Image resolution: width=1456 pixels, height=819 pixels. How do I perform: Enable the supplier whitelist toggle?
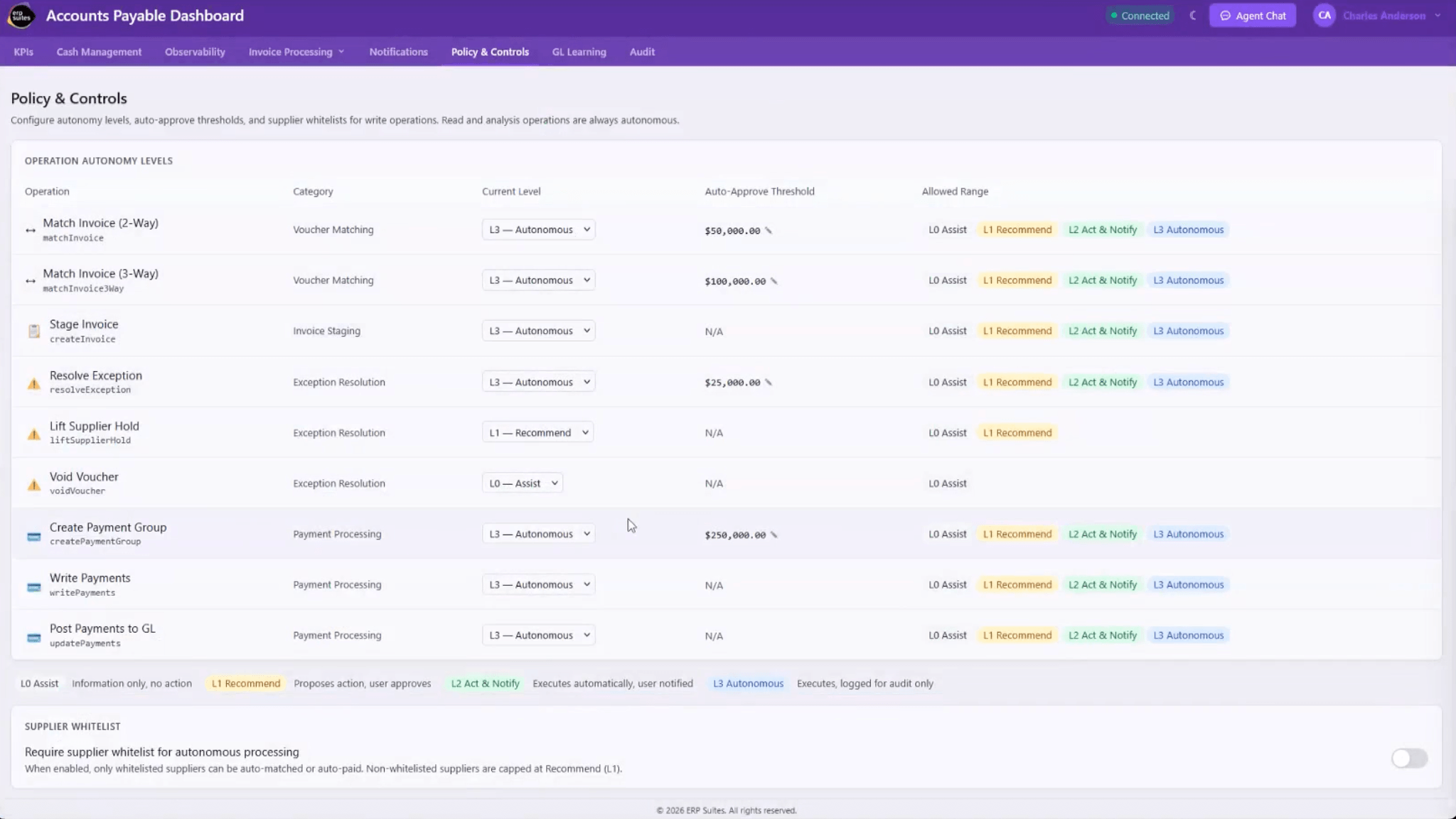(1409, 759)
